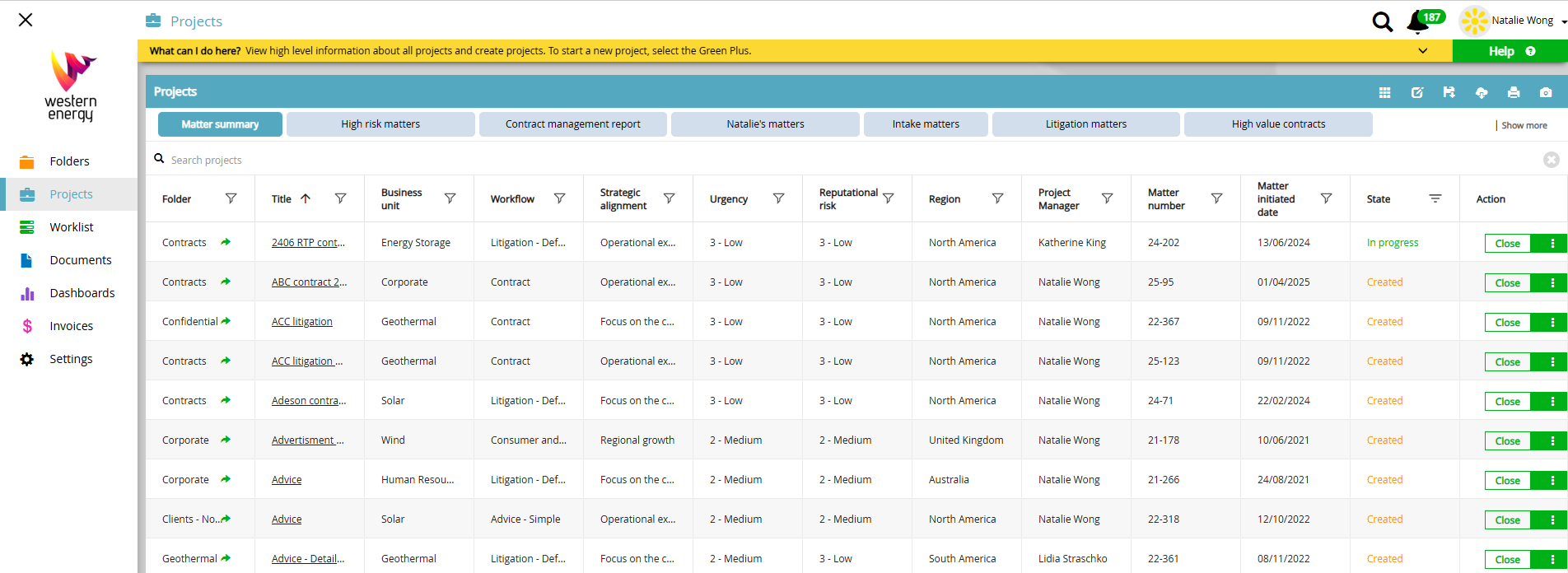Click the global search magnifier icon
The image size is (1568, 573).
coord(1382,21)
